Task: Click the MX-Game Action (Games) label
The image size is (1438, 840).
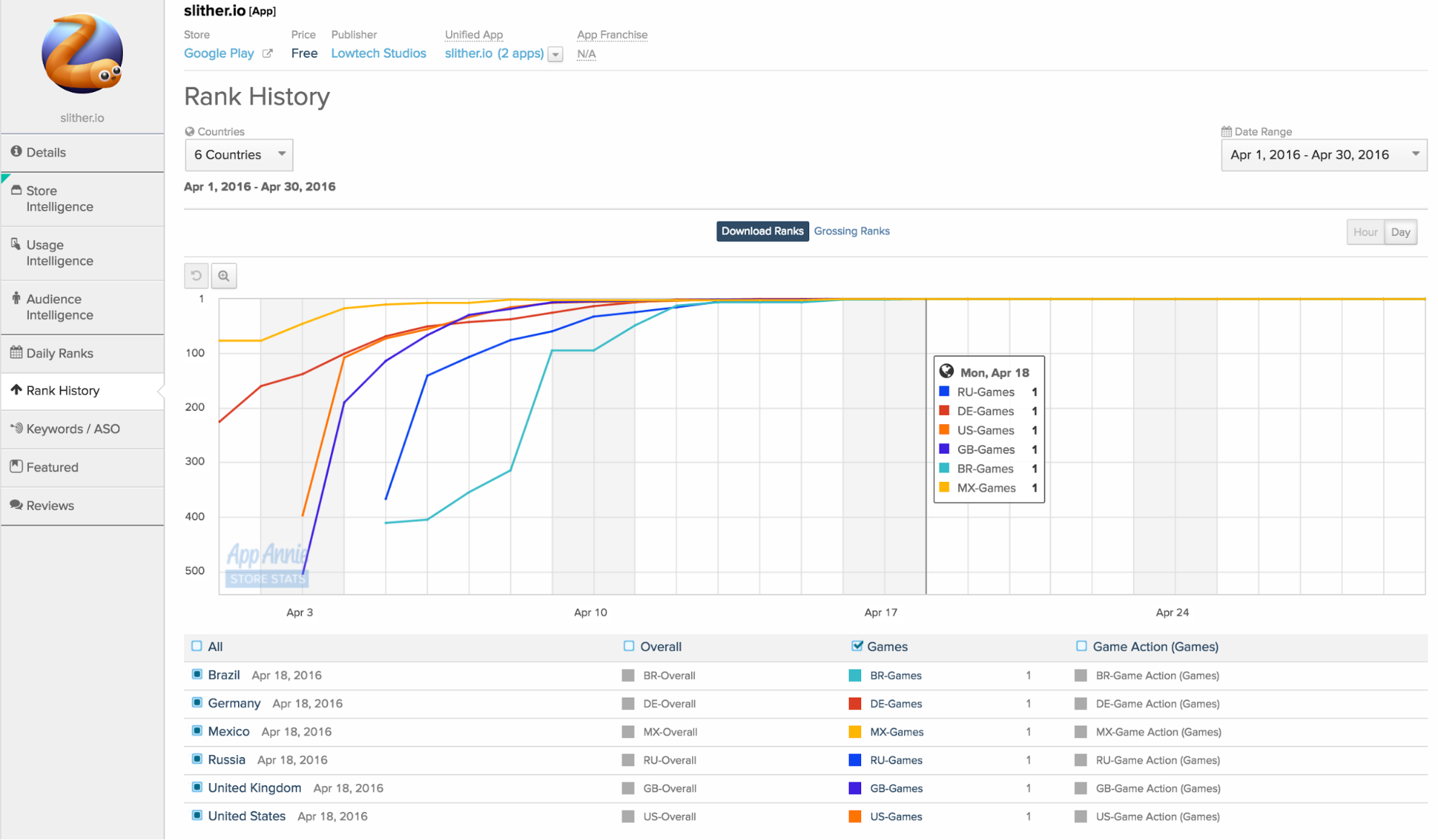Action: (1158, 731)
